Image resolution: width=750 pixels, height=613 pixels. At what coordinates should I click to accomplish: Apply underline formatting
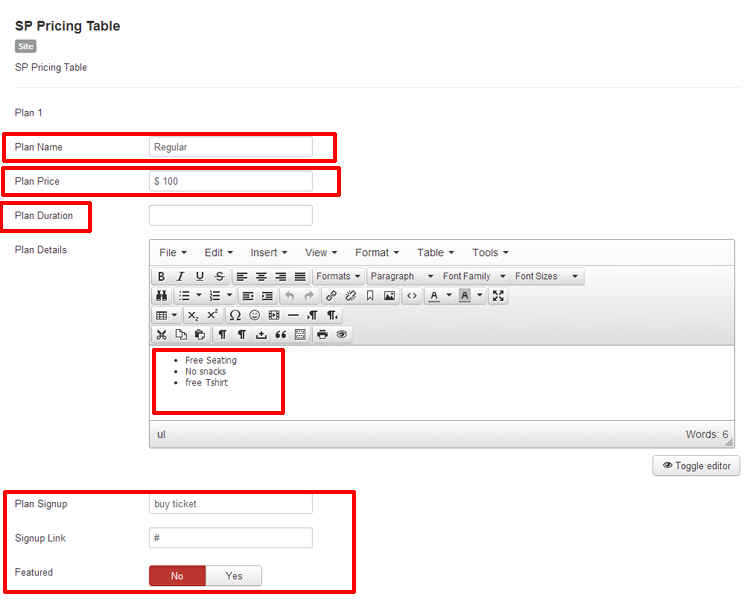point(200,276)
